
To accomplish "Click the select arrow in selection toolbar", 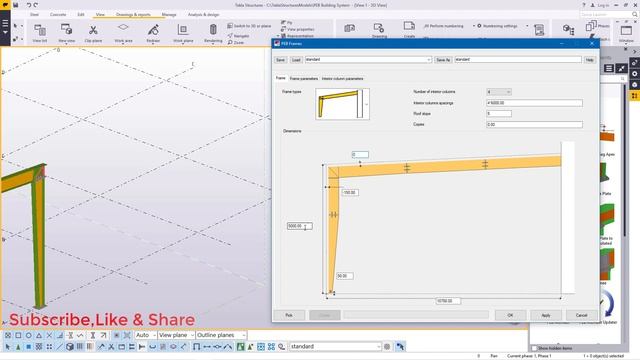I will pyautogui.click(x=7, y=347).
